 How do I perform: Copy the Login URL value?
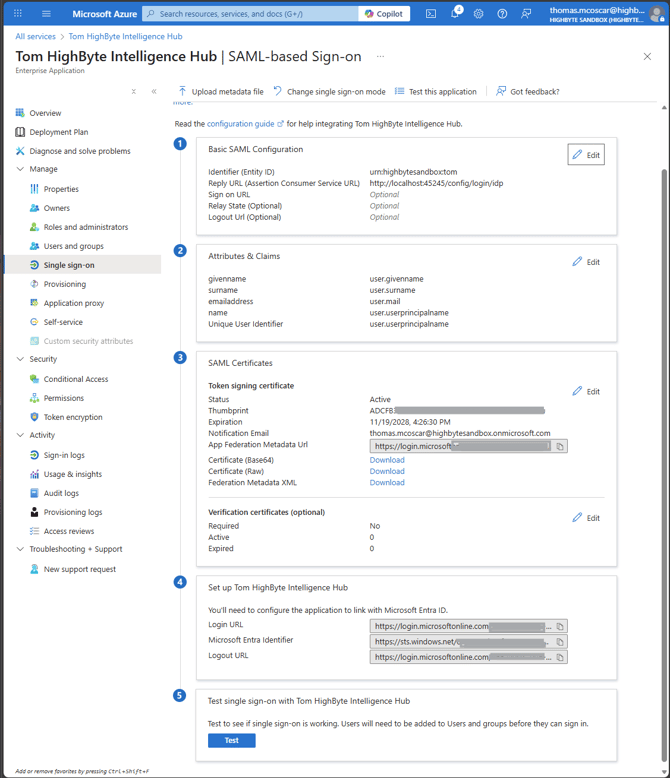pyautogui.click(x=560, y=626)
